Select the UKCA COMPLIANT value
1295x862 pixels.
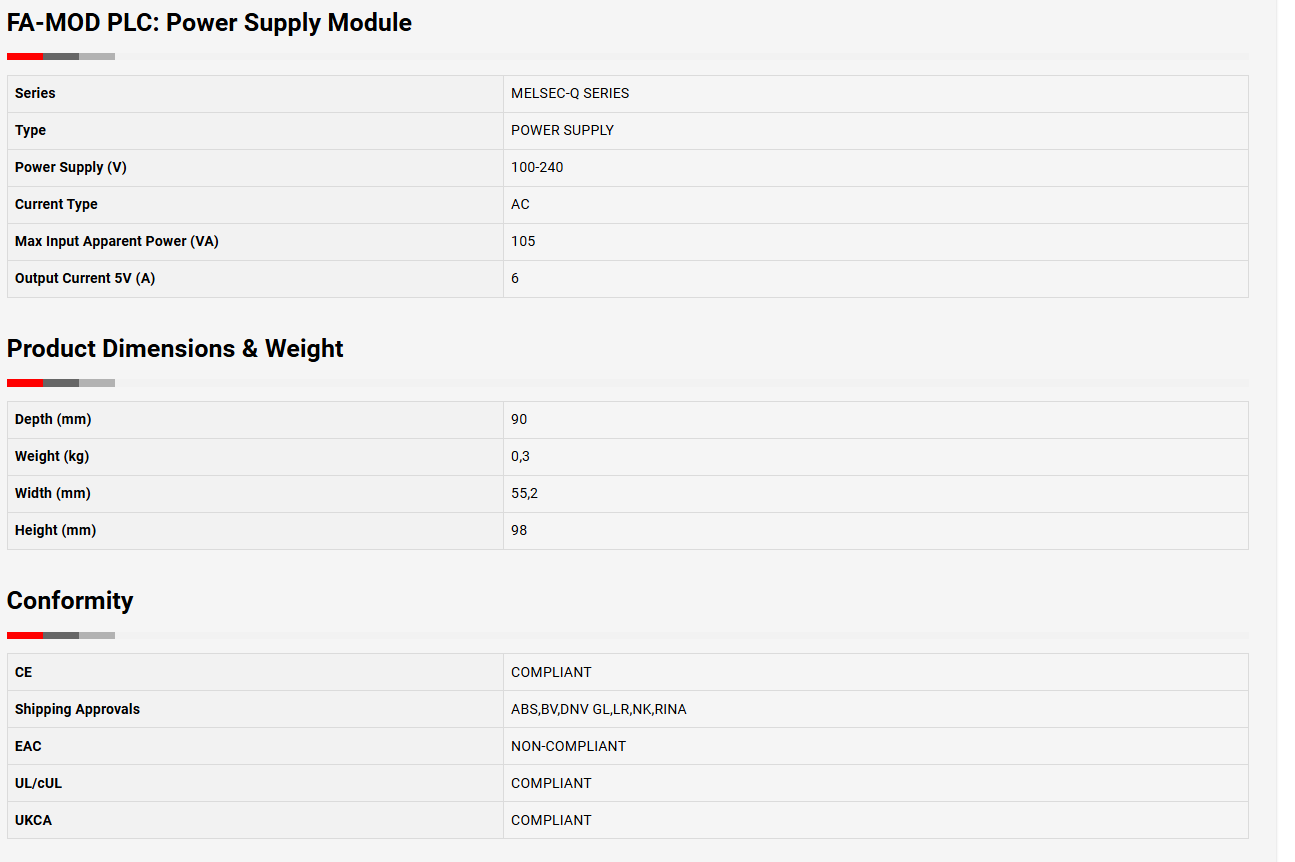point(551,820)
